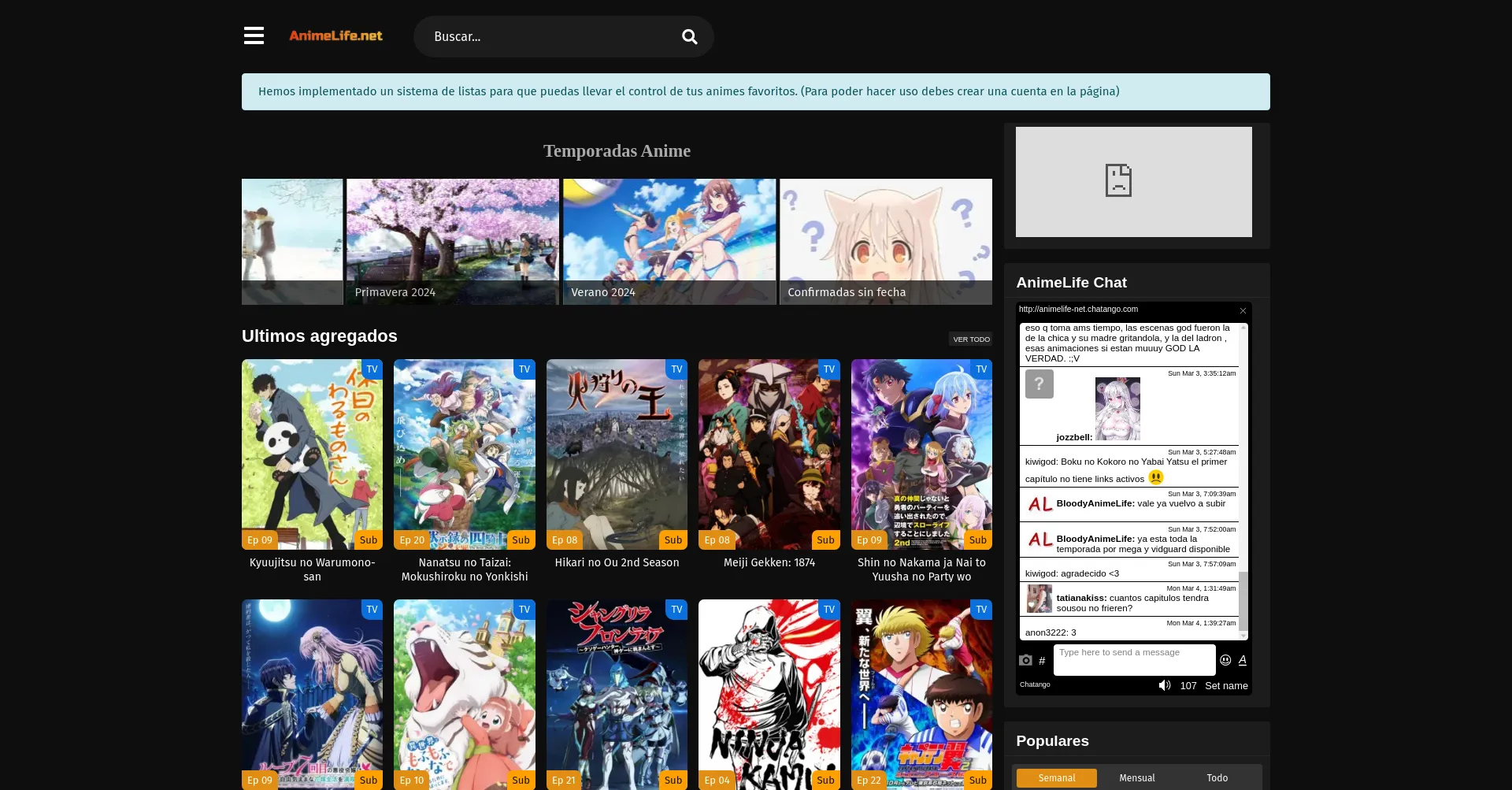Open Nanatsu no Taizai poster
The width and height of the screenshot is (1512, 790).
pyautogui.click(x=465, y=454)
